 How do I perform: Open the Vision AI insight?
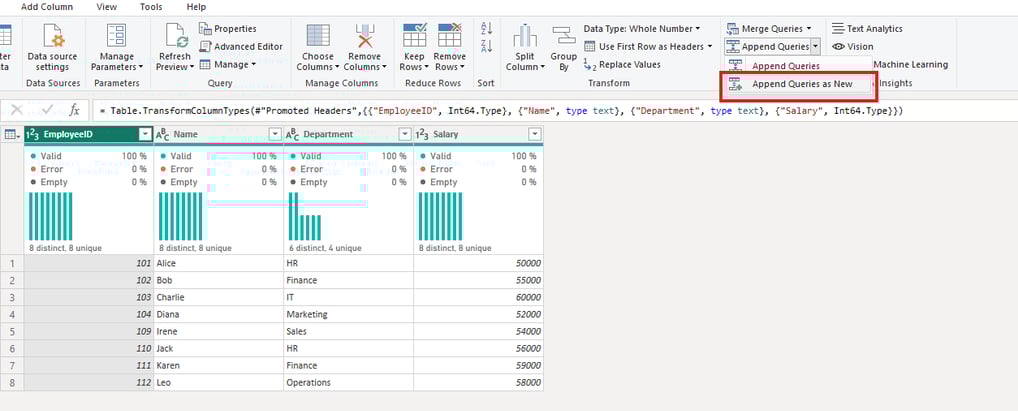853,47
